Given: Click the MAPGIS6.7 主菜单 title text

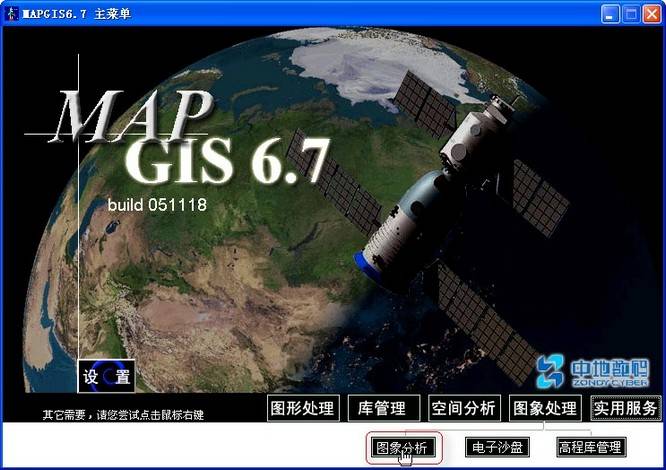Looking at the screenshot, I should (76, 14).
